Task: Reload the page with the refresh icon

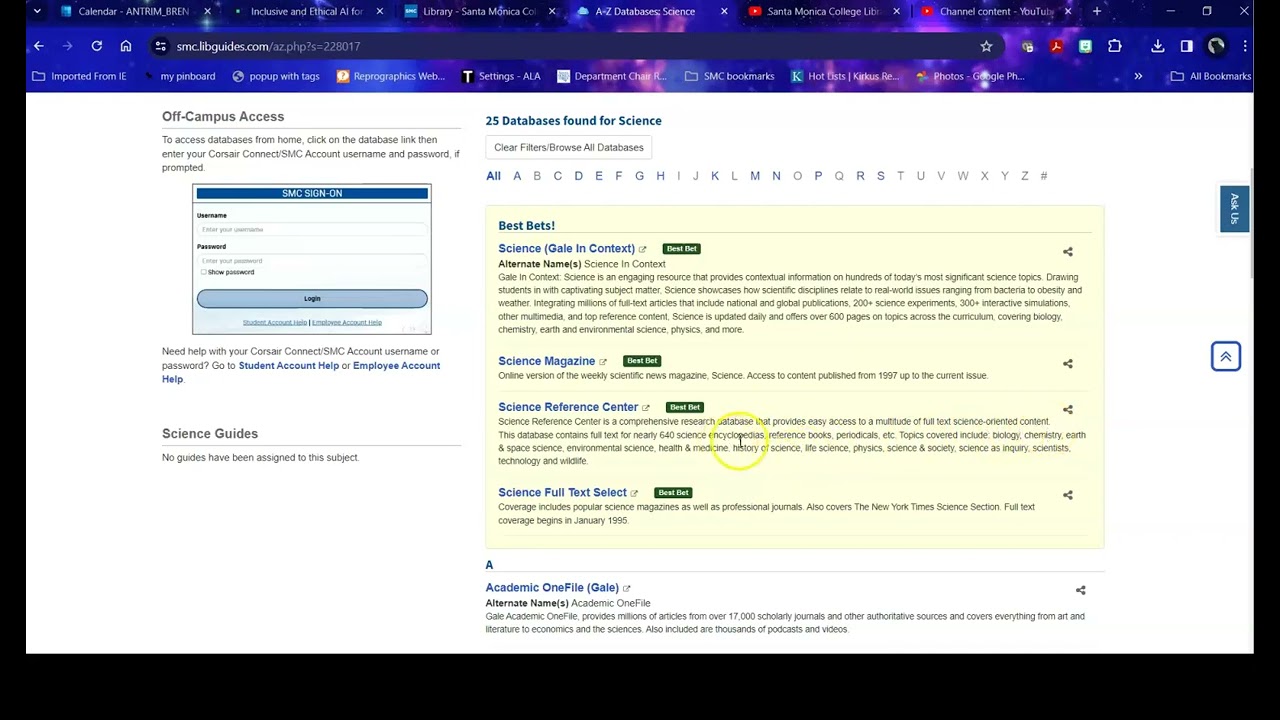Action: [x=97, y=46]
